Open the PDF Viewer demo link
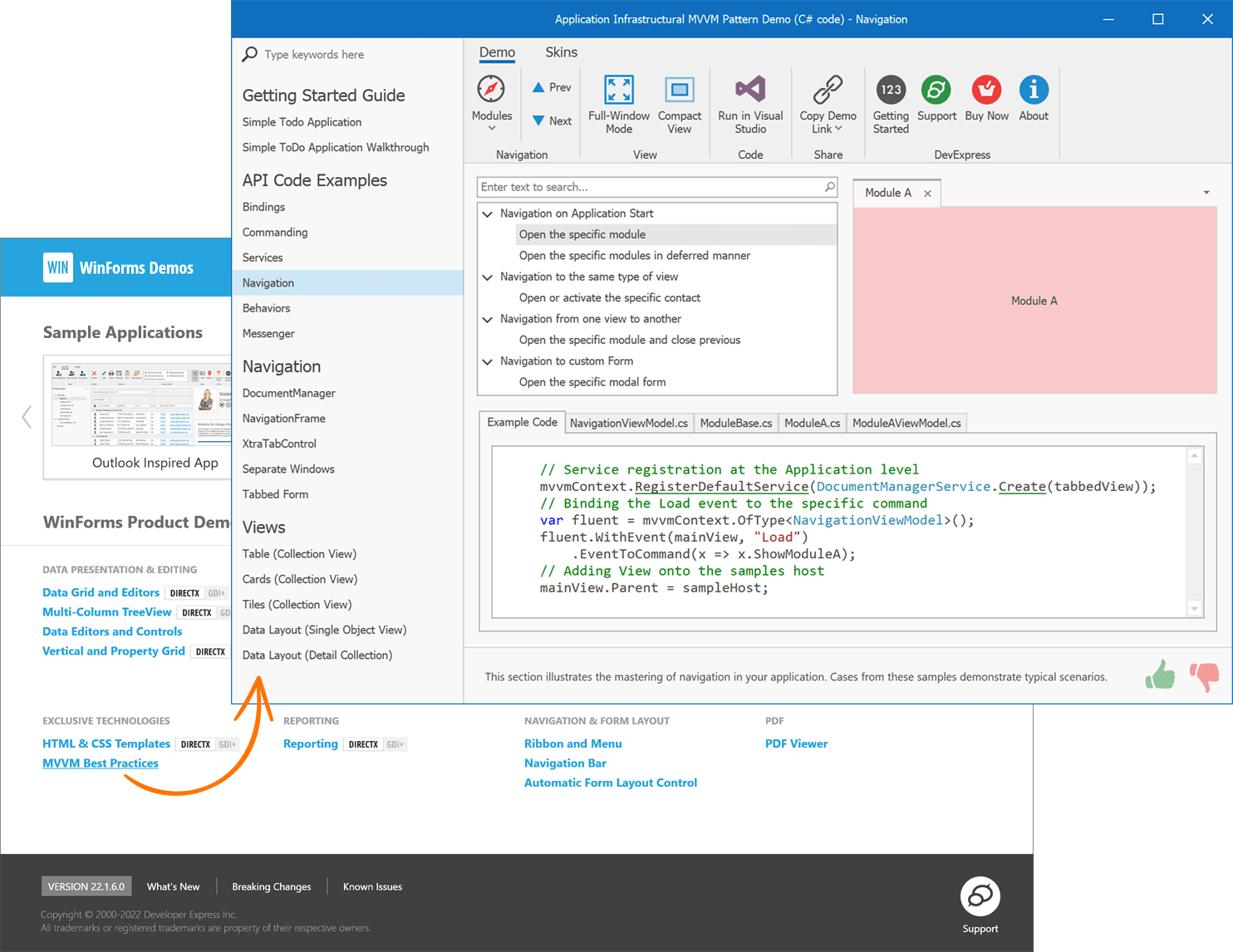1233x952 pixels. tap(795, 743)
